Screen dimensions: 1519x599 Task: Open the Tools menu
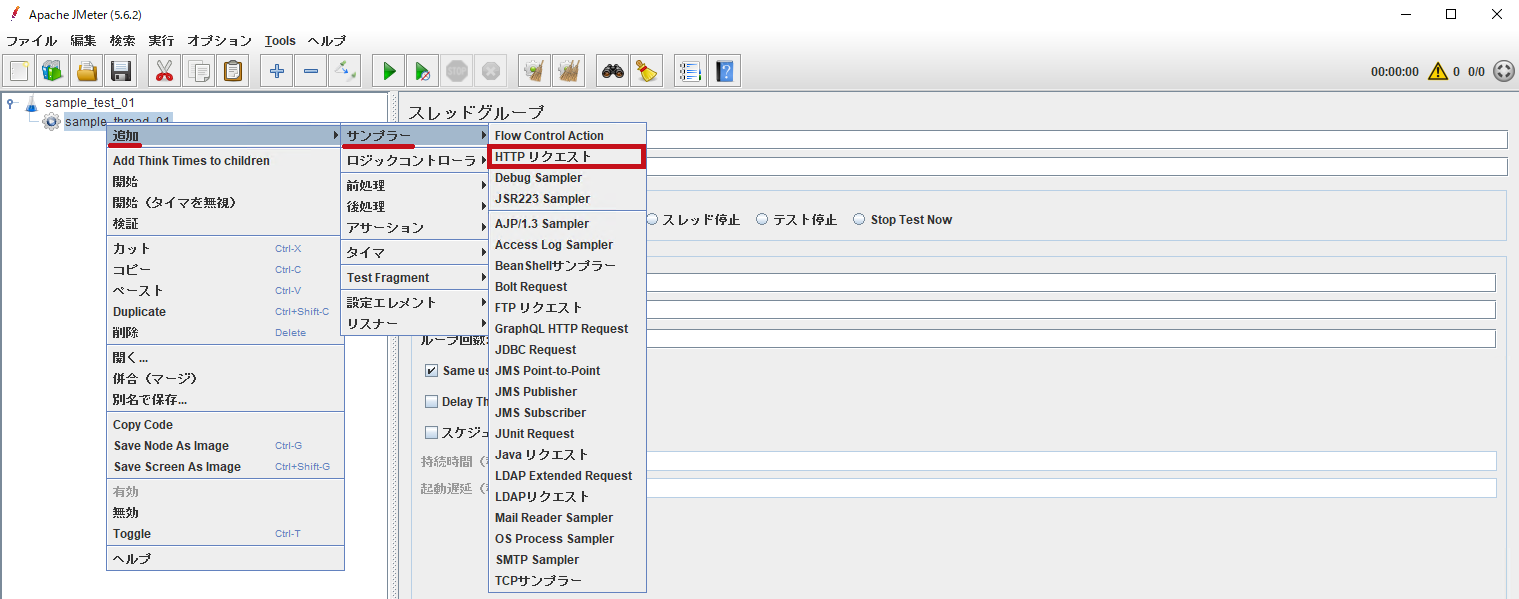280,41
